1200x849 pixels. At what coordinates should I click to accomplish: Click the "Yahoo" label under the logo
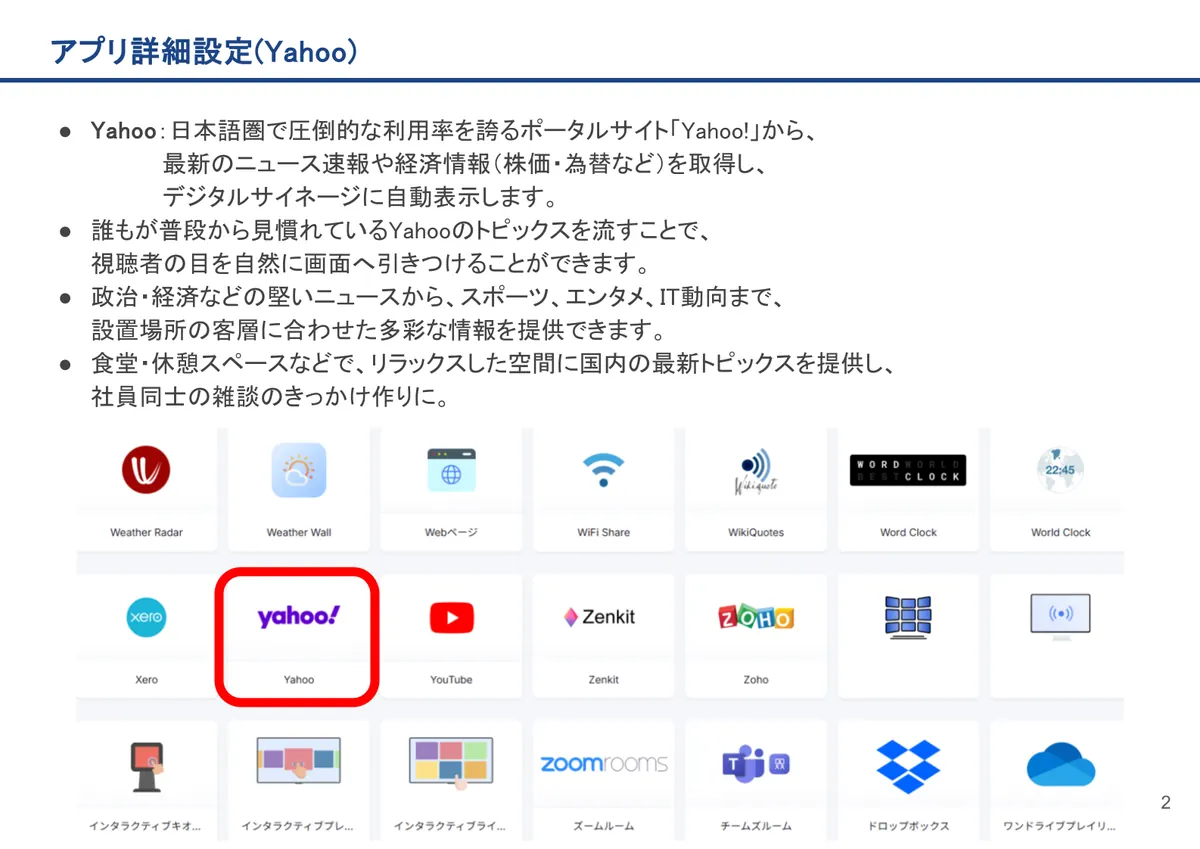coord(298,680)
